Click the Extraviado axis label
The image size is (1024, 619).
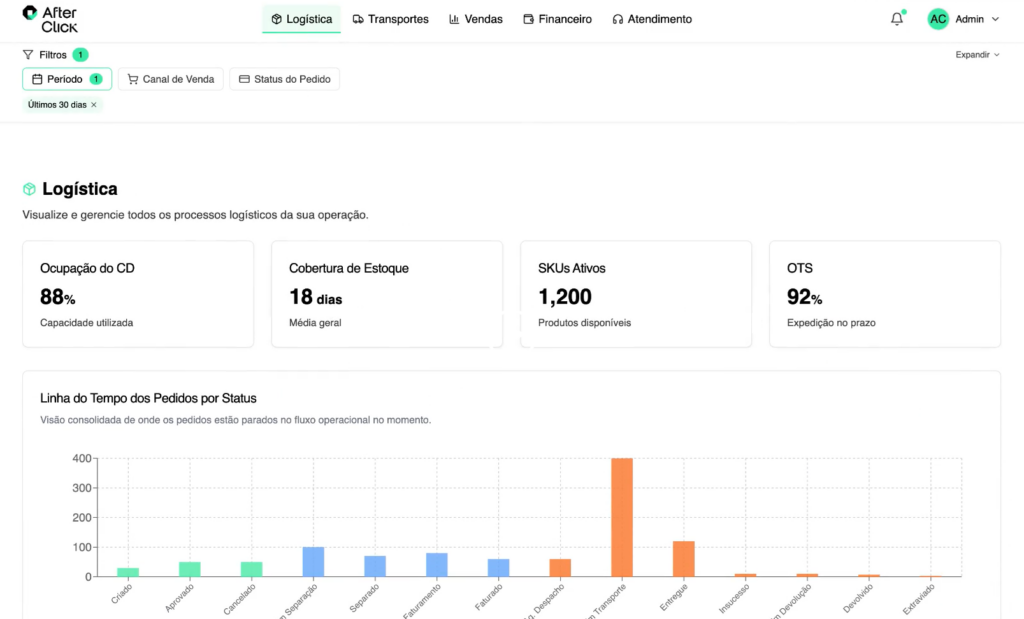click(919, 598)
